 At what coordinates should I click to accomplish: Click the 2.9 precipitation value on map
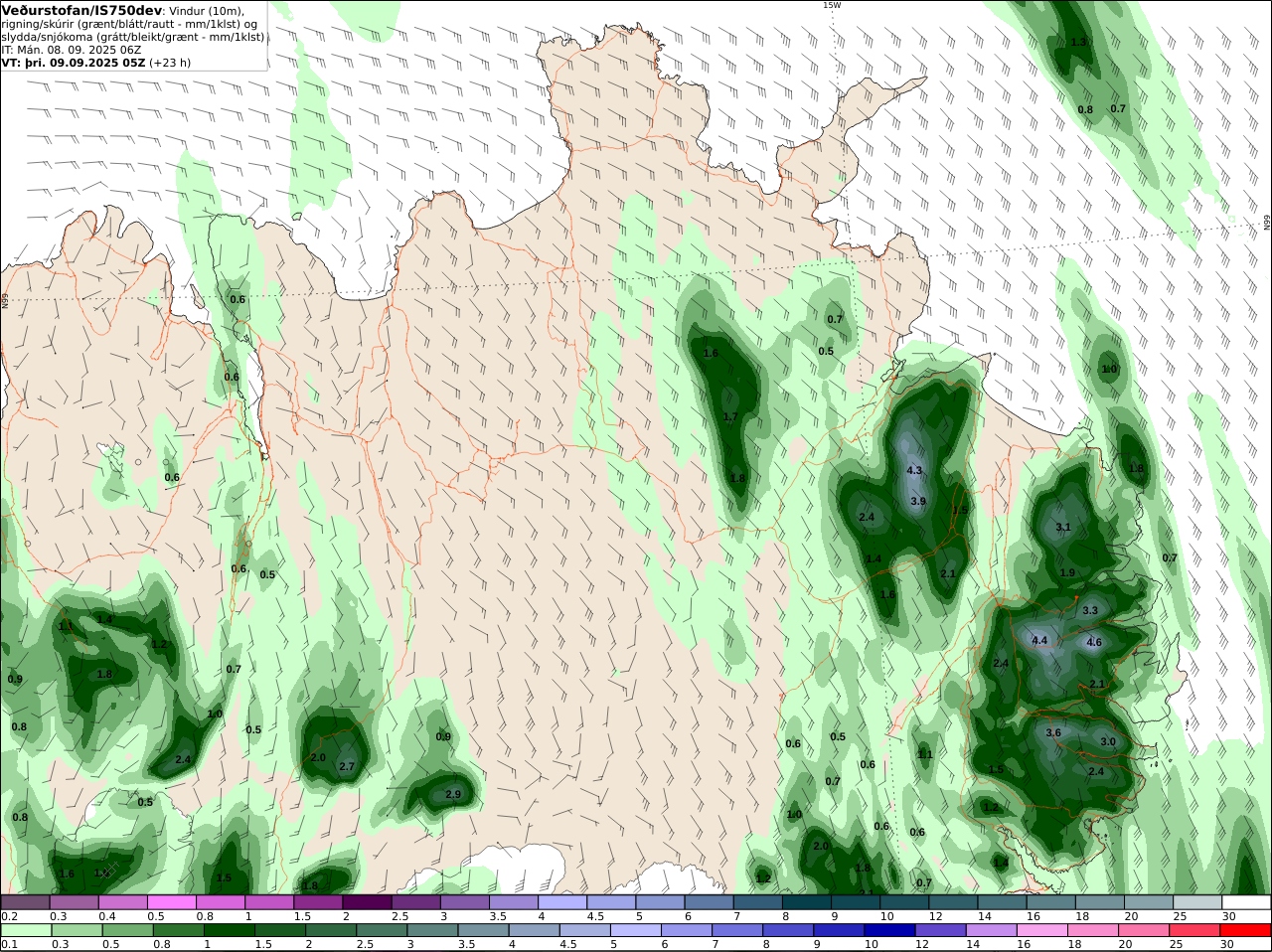[x=453, y=795]
